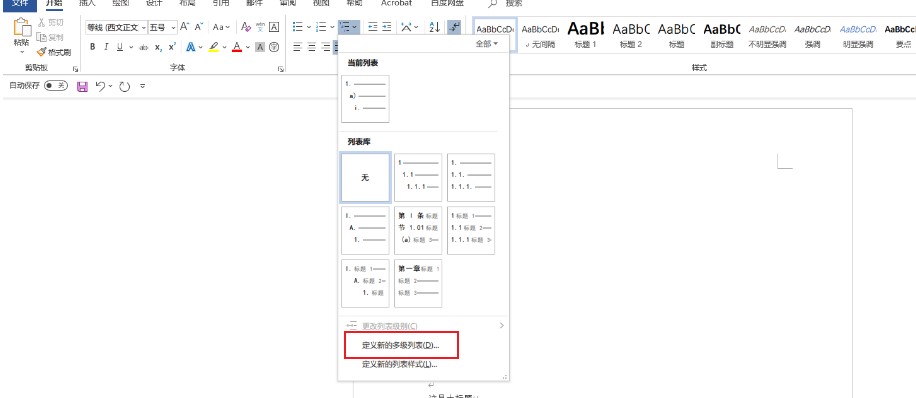Apply the 不明显强调 style
The height and width of the screenshot is (398, 916).
tap(767, 34)
